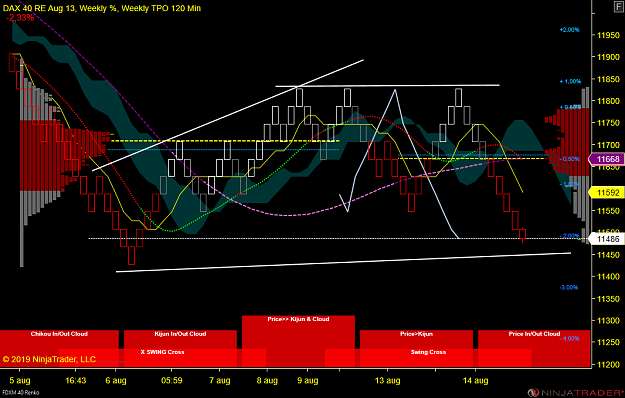This screenshot has width=625, height=398.
Task: Click the 8 aug date label
Action: [x=267, y=380]
